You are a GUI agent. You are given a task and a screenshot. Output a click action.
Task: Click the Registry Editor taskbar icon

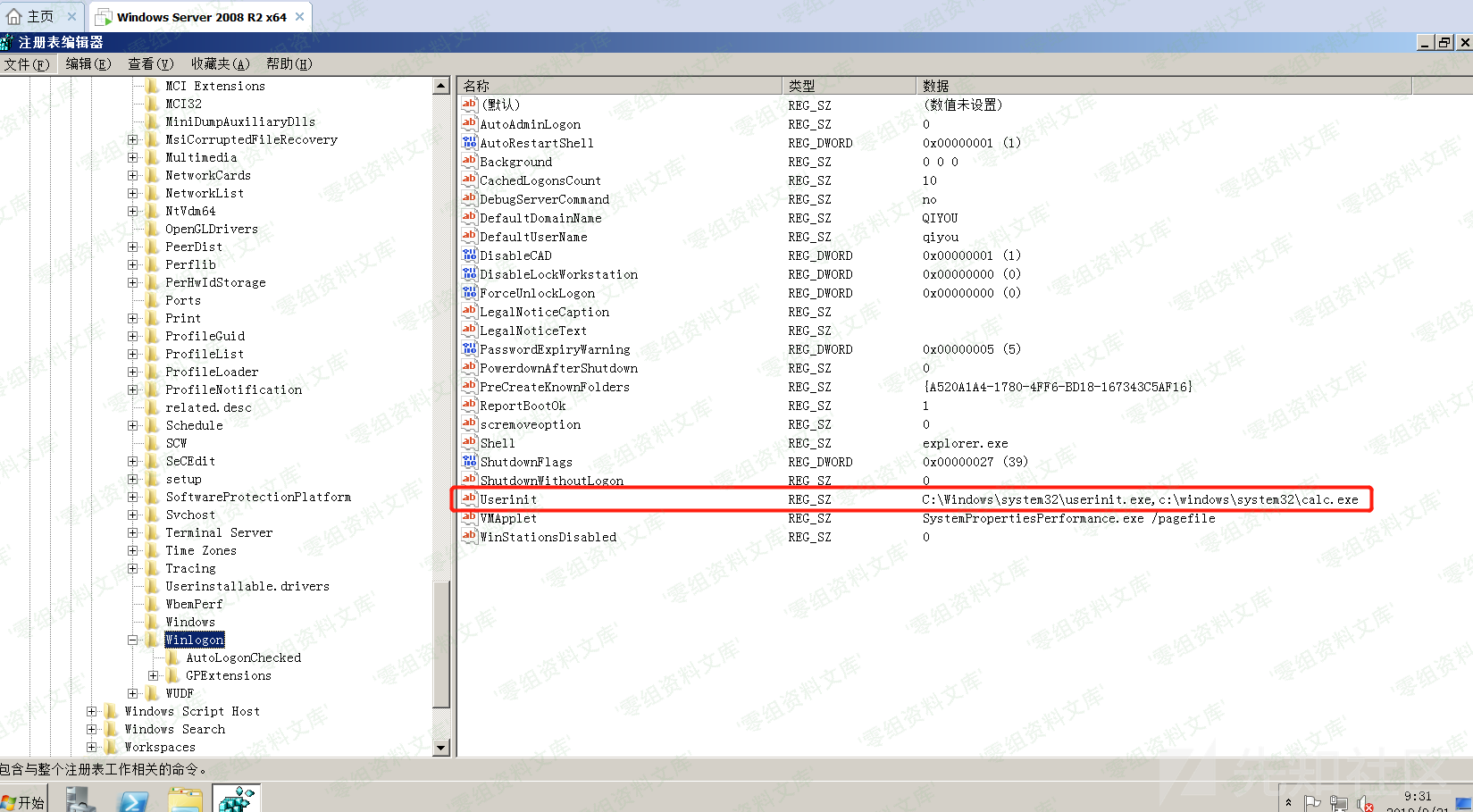pyautogui.click(x=237, y=799)
